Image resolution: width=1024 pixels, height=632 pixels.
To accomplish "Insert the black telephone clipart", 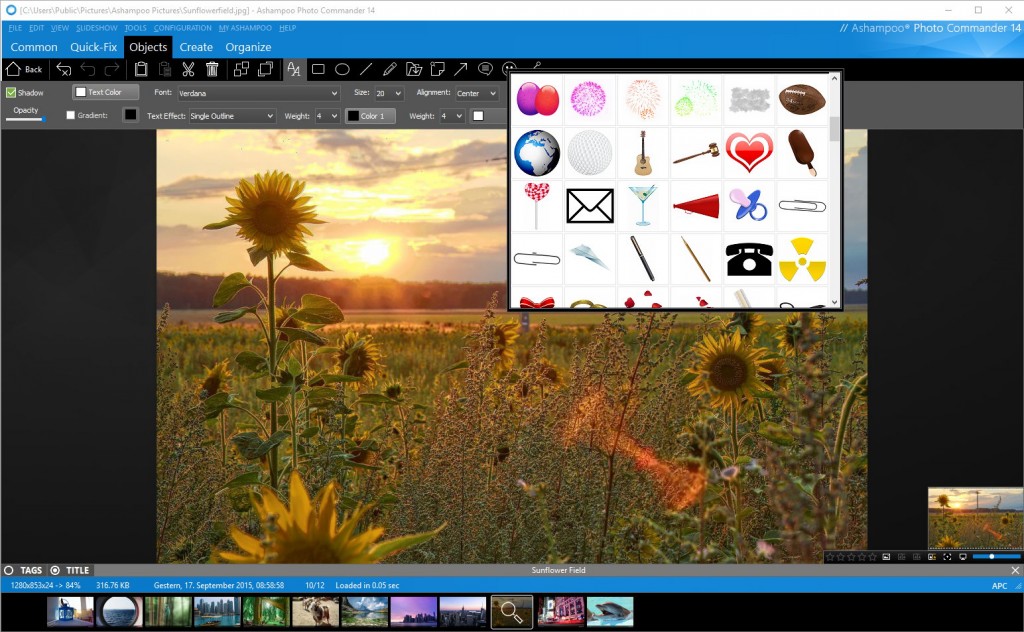I will 749,259.
